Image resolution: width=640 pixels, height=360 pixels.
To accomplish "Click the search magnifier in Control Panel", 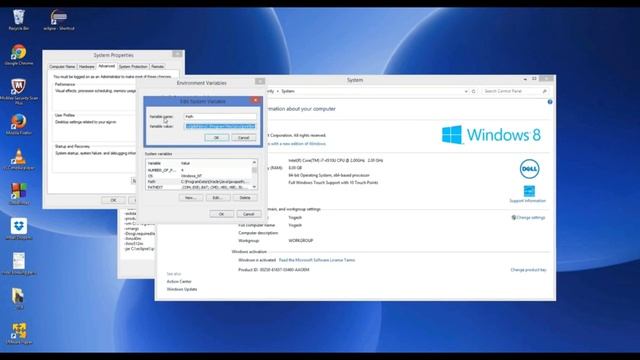I will (x=544, y=91).
